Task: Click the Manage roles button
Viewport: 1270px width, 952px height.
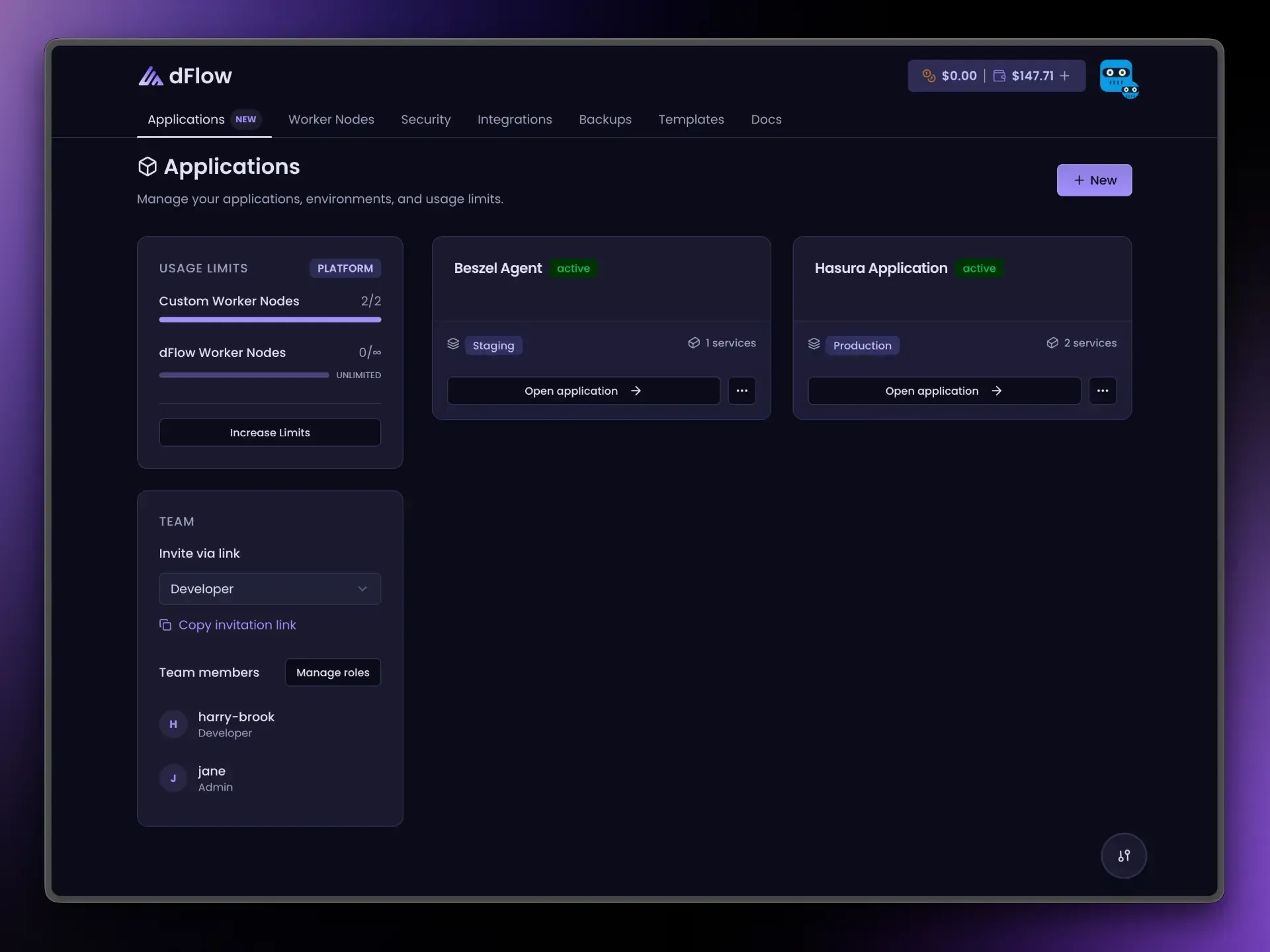Action: pyautogui.click(x=333, y=672)
